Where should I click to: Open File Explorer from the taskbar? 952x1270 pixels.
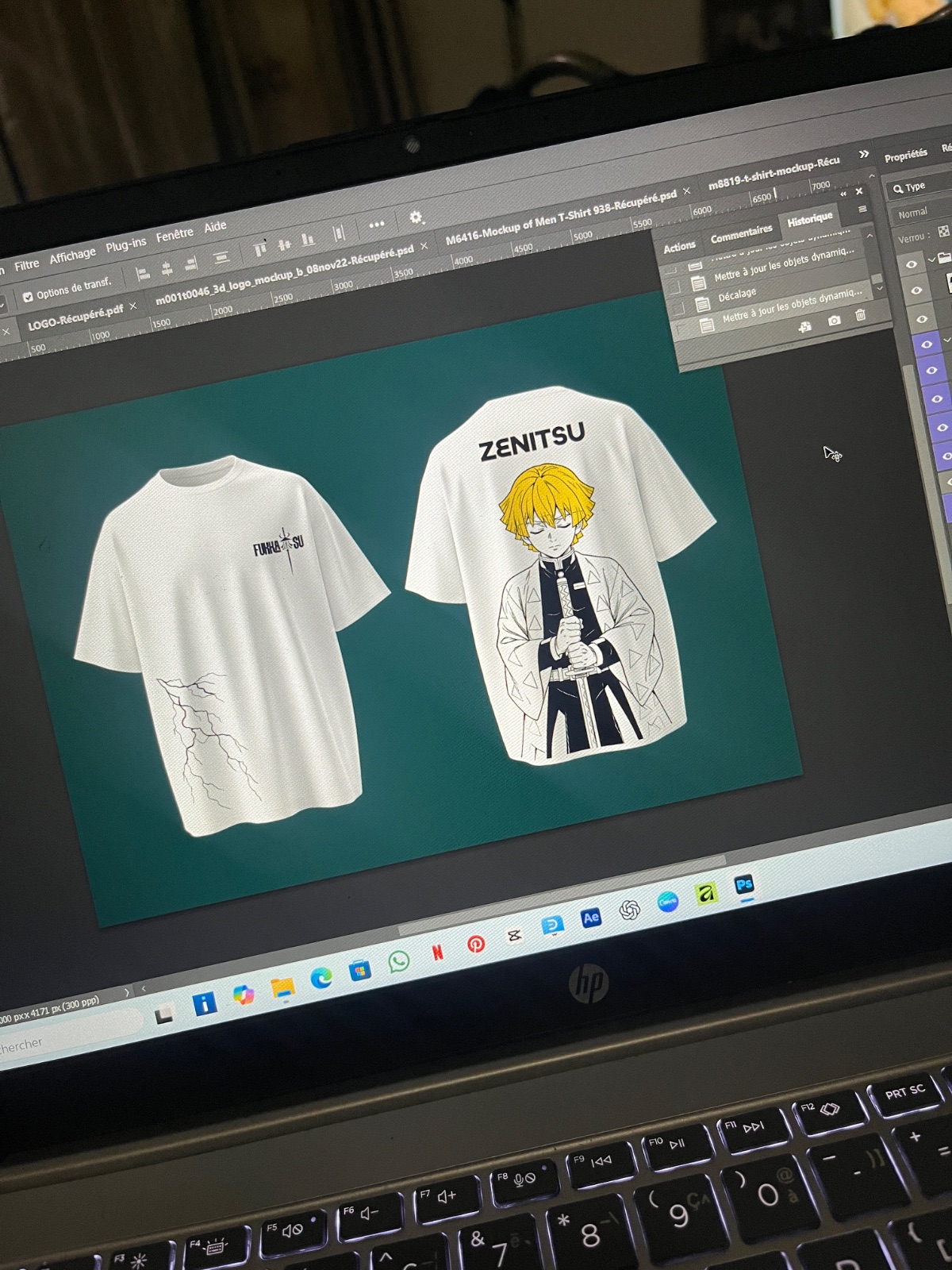coord(282,988)
